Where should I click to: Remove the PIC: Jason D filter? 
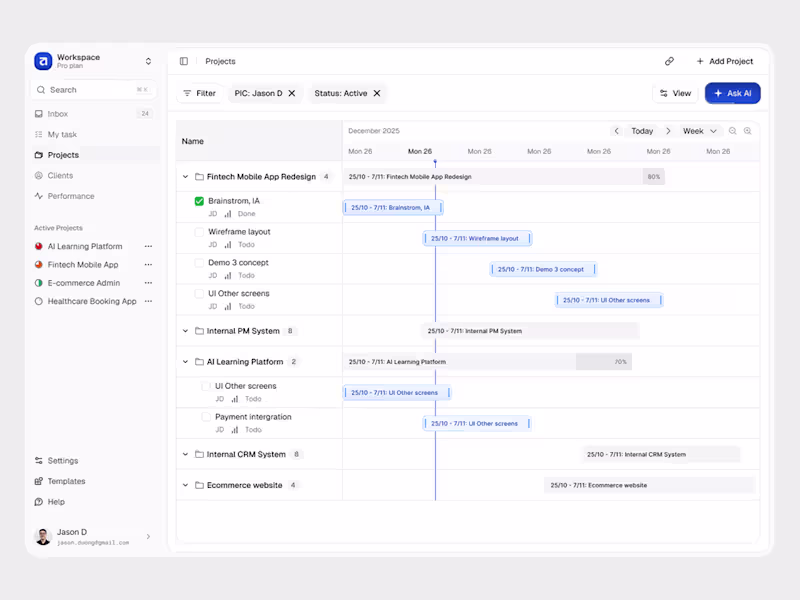292,93
